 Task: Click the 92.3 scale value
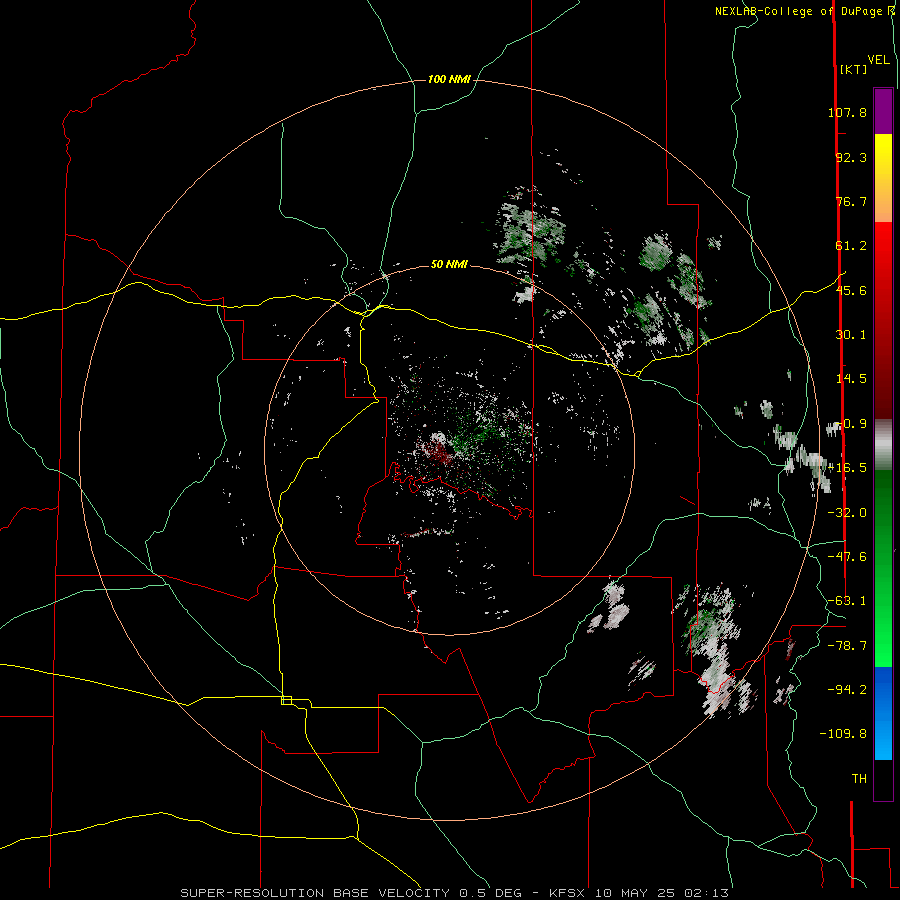851,157
